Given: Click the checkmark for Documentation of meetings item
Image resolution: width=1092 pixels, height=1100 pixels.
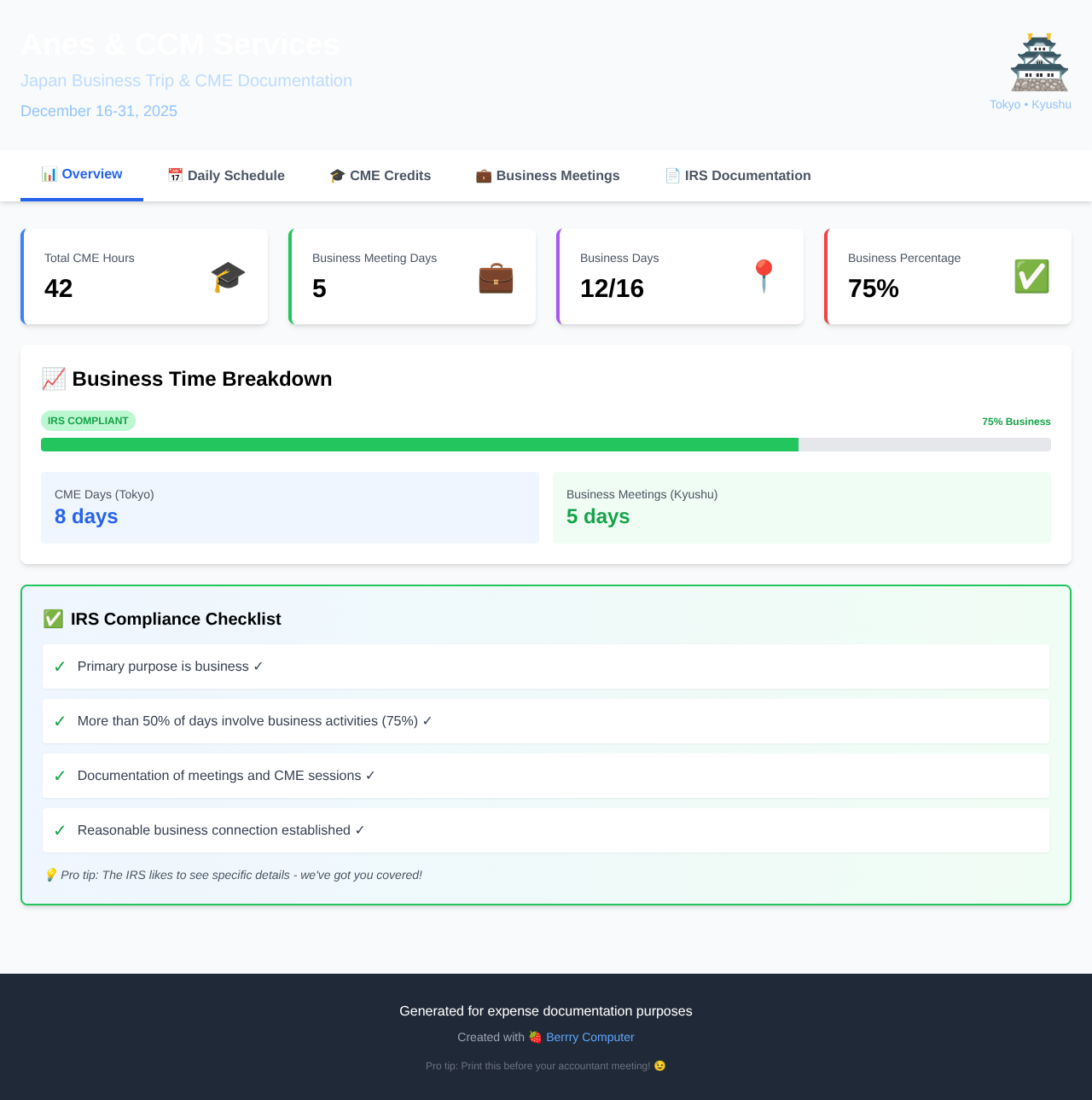Looking at the screenshot, I should click(x=60, y=776).
